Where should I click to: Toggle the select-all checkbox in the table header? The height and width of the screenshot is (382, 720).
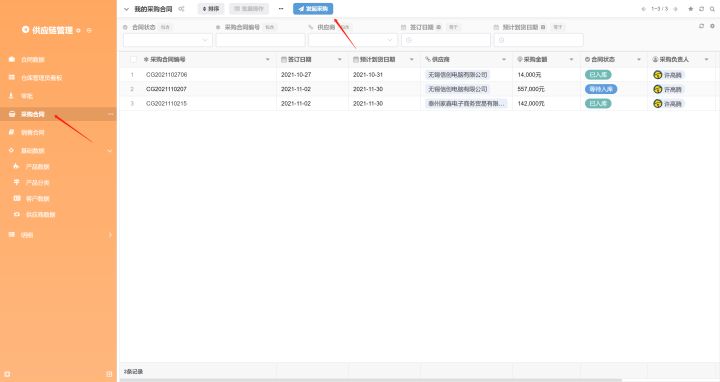pos(134,59)
